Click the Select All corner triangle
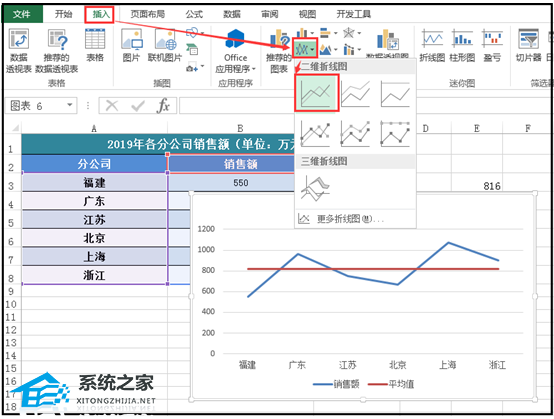 click(x=15, y=128)
